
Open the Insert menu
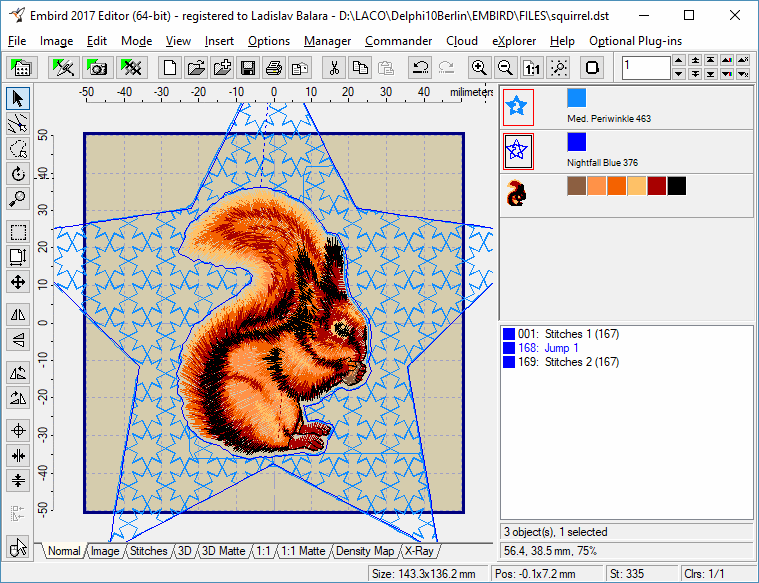pyautogui.click(x=219, y=41)
